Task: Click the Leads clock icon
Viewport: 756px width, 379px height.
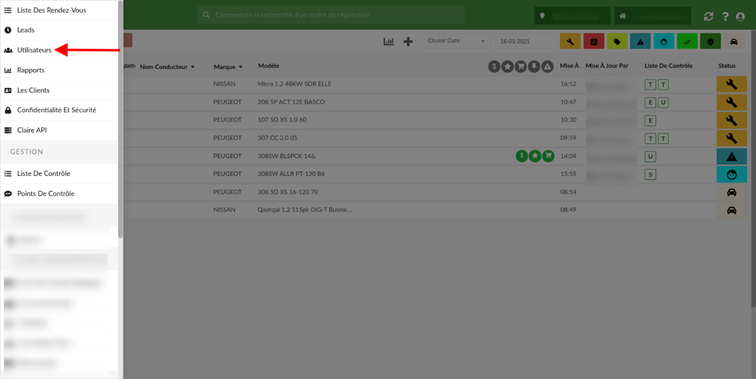Action: click(x=8, y=30)
